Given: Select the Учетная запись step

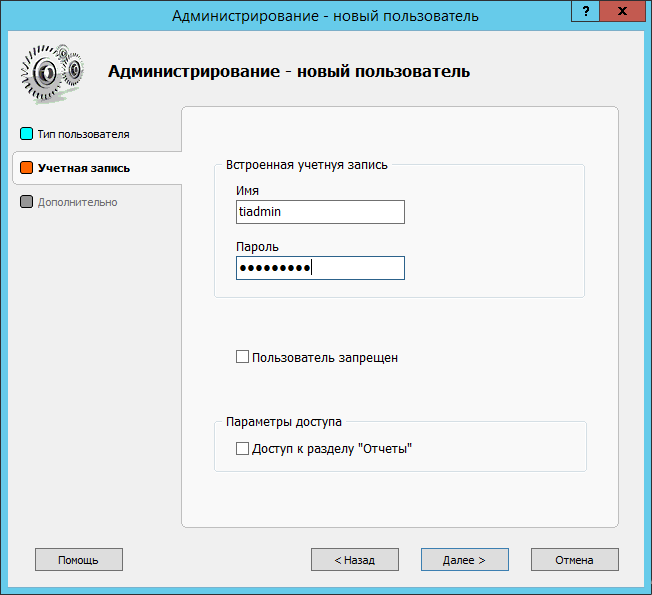Looking at the screenshot, I should point(84,168).
